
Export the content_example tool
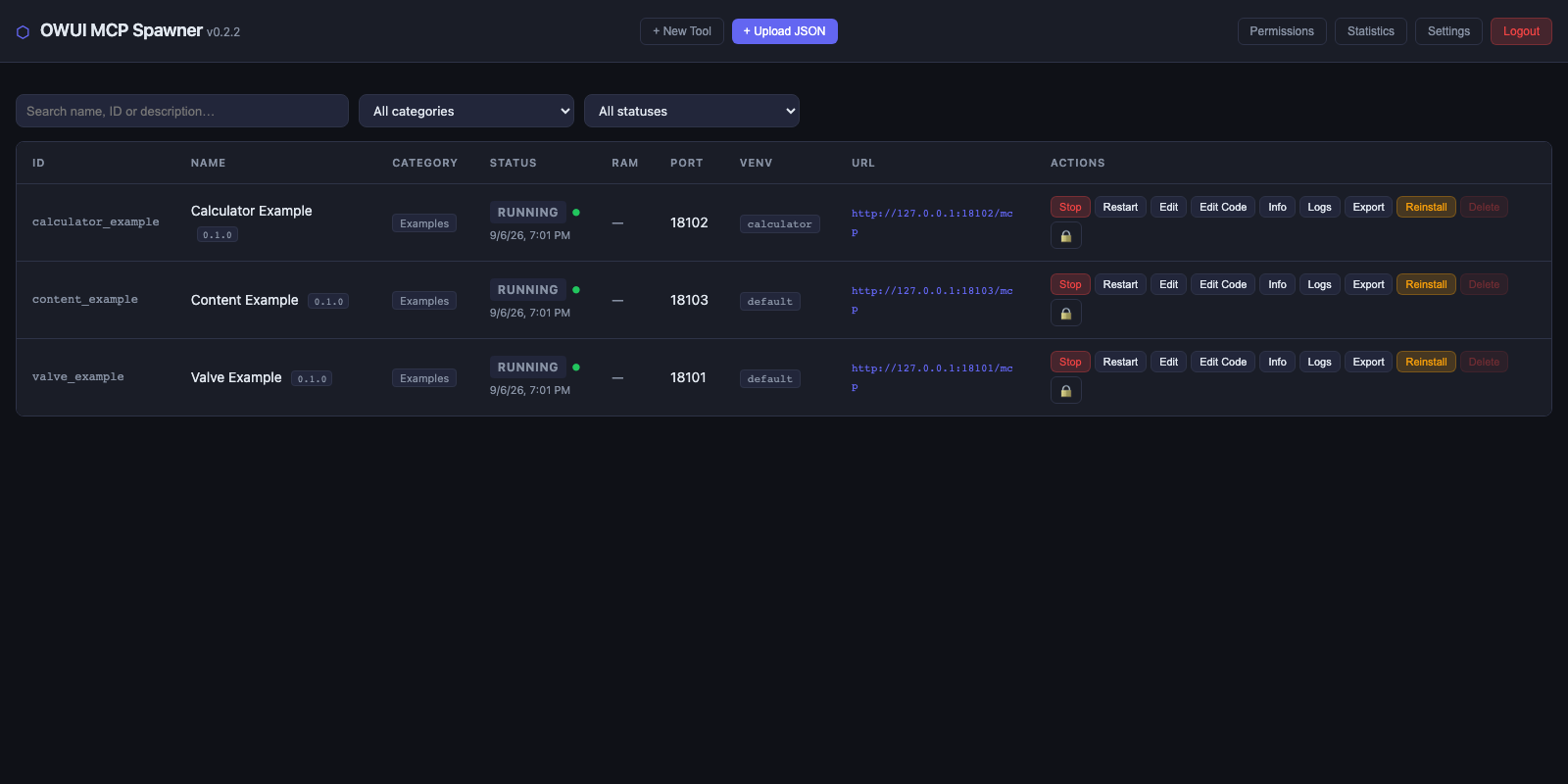point(1368,284)
